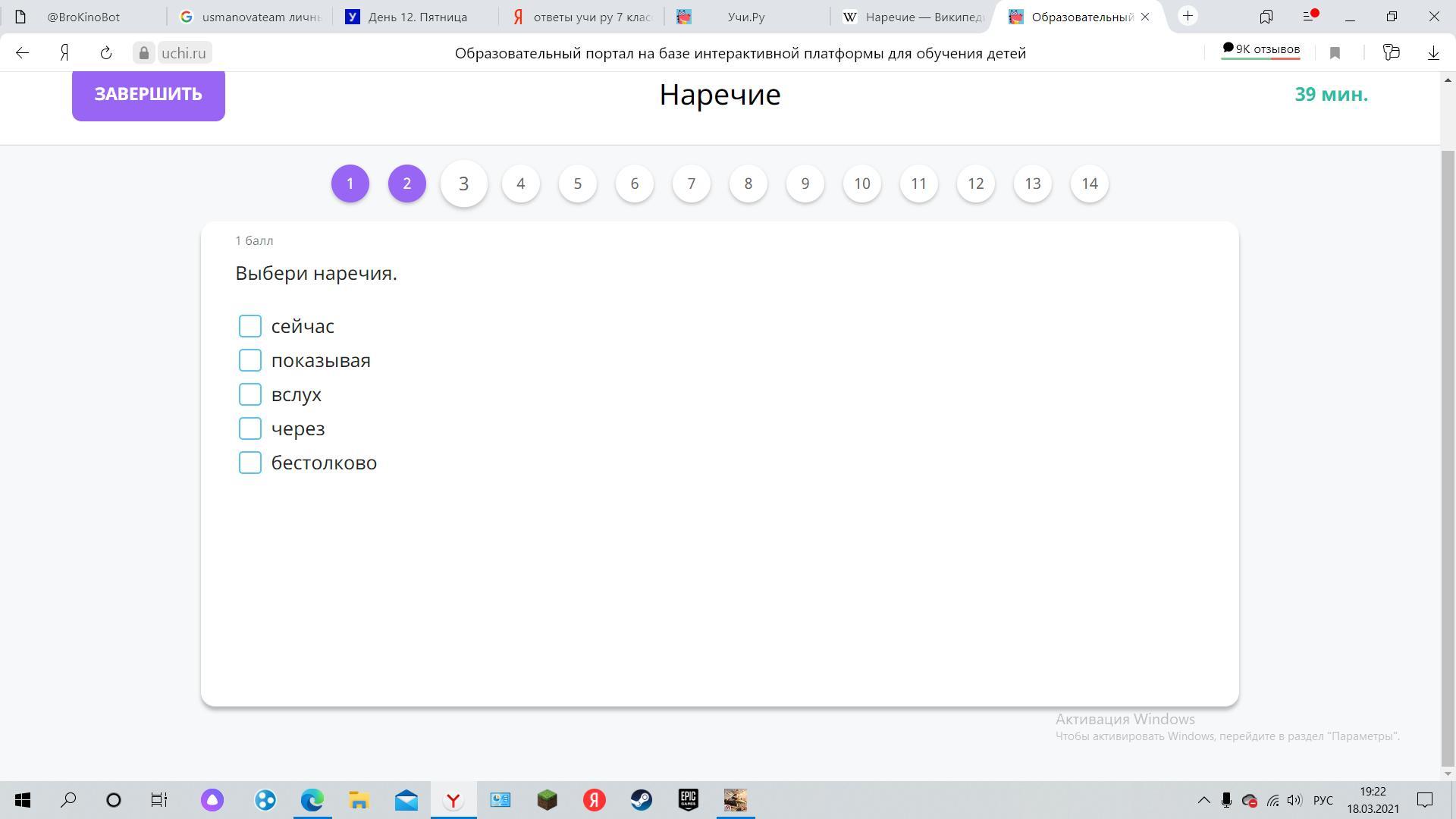This screenshot has height=819, width=1456.
Task: Check the 'через' checkbox
Action: click(x=250, y=428)
